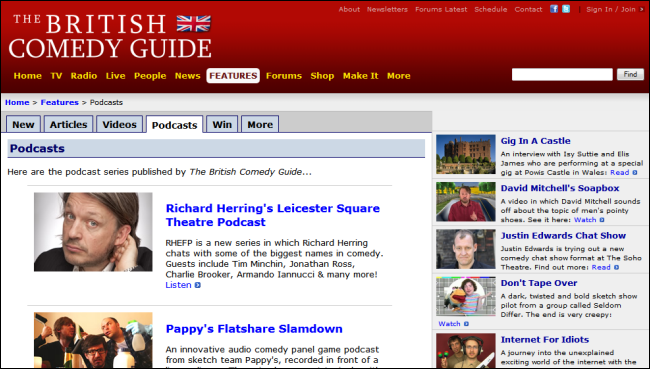The height and width of the screenshot is (369, 650).
Task: Click Sign In / Join
Action: 611,9
